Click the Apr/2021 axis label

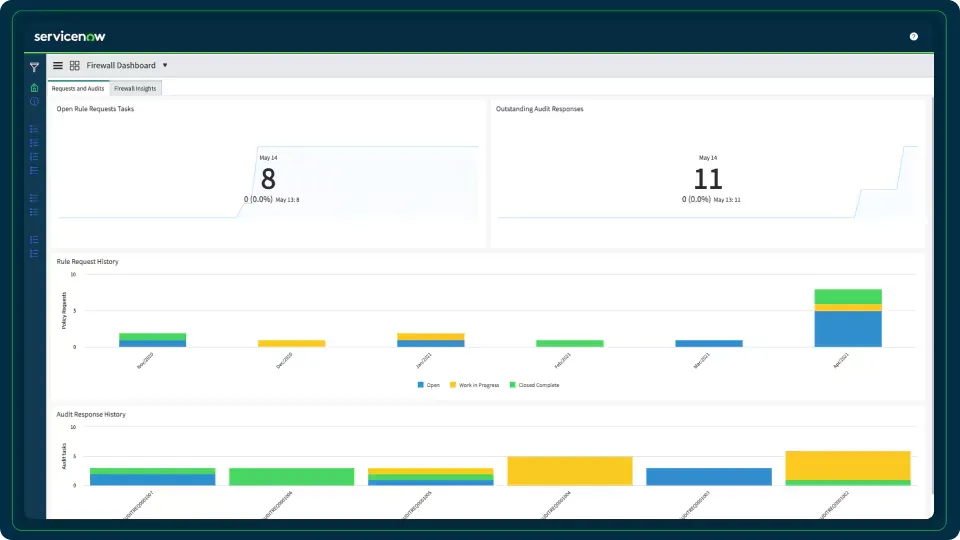[841, 361]
